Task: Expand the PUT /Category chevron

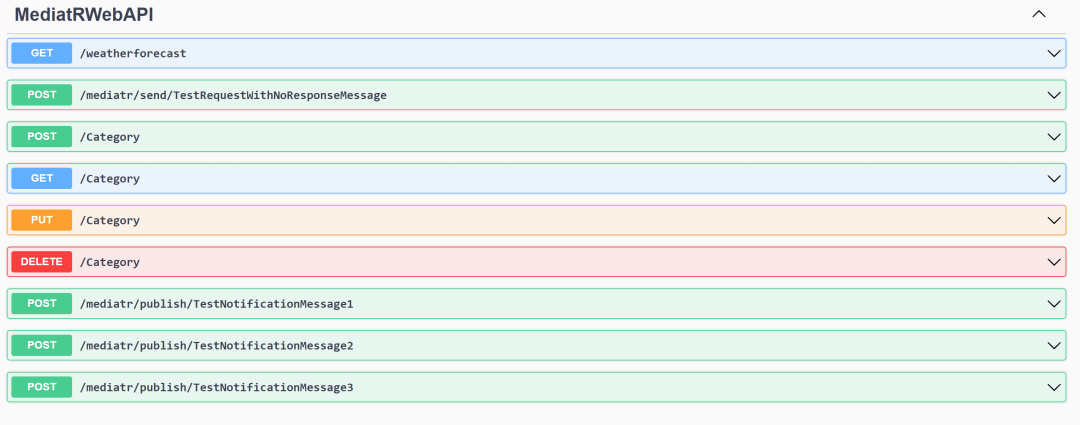Action: (1054, 220)
